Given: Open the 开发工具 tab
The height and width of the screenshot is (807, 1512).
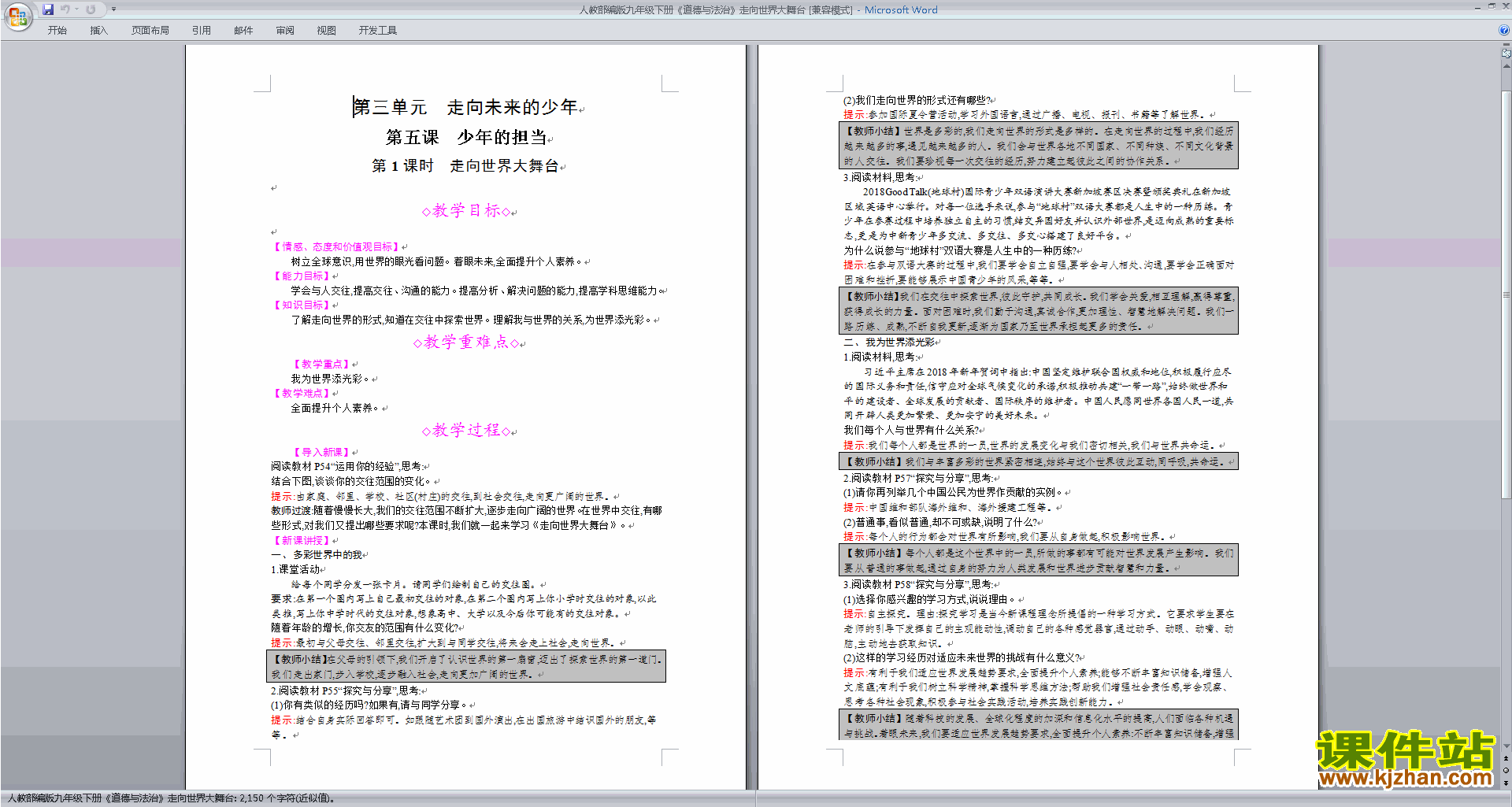Looking at the screenshot, I should pos(378,31).
